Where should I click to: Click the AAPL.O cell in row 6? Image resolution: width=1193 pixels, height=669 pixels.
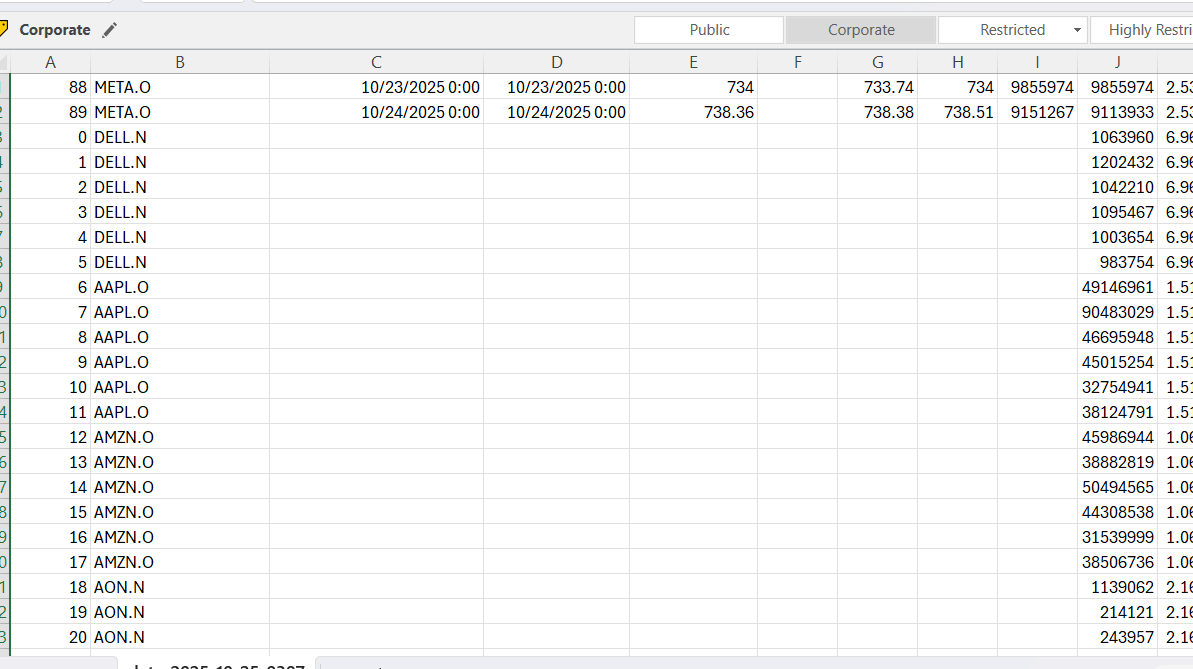(180, 288)
